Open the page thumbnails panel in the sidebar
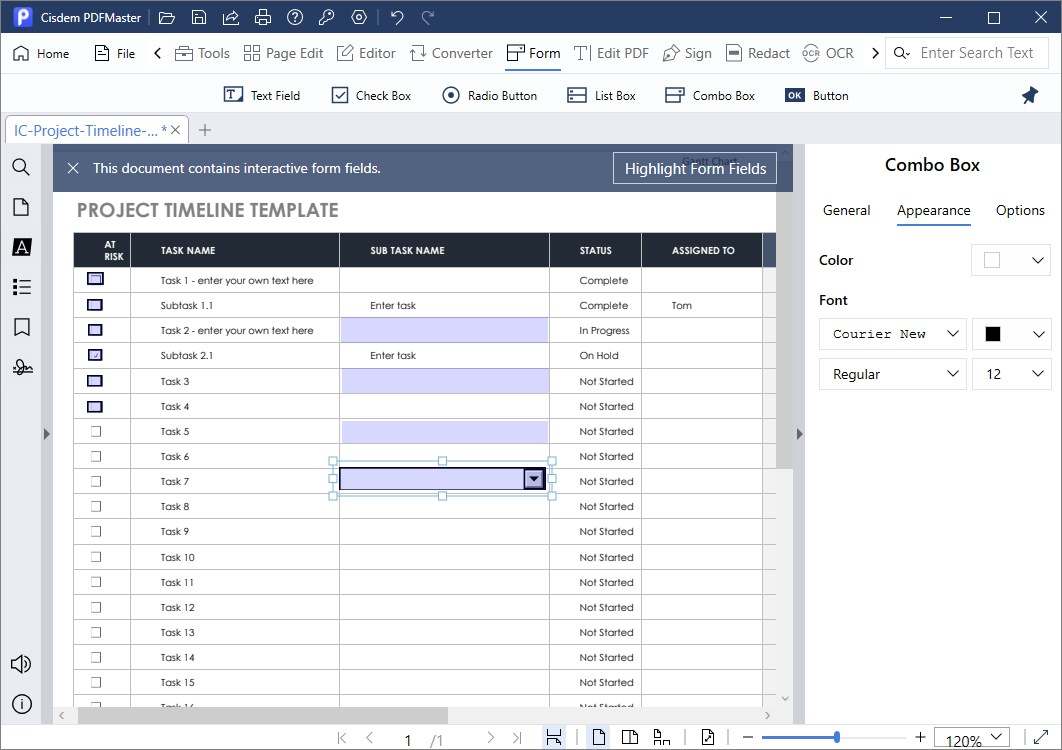 pyautogui.click(x=21, y=207)
